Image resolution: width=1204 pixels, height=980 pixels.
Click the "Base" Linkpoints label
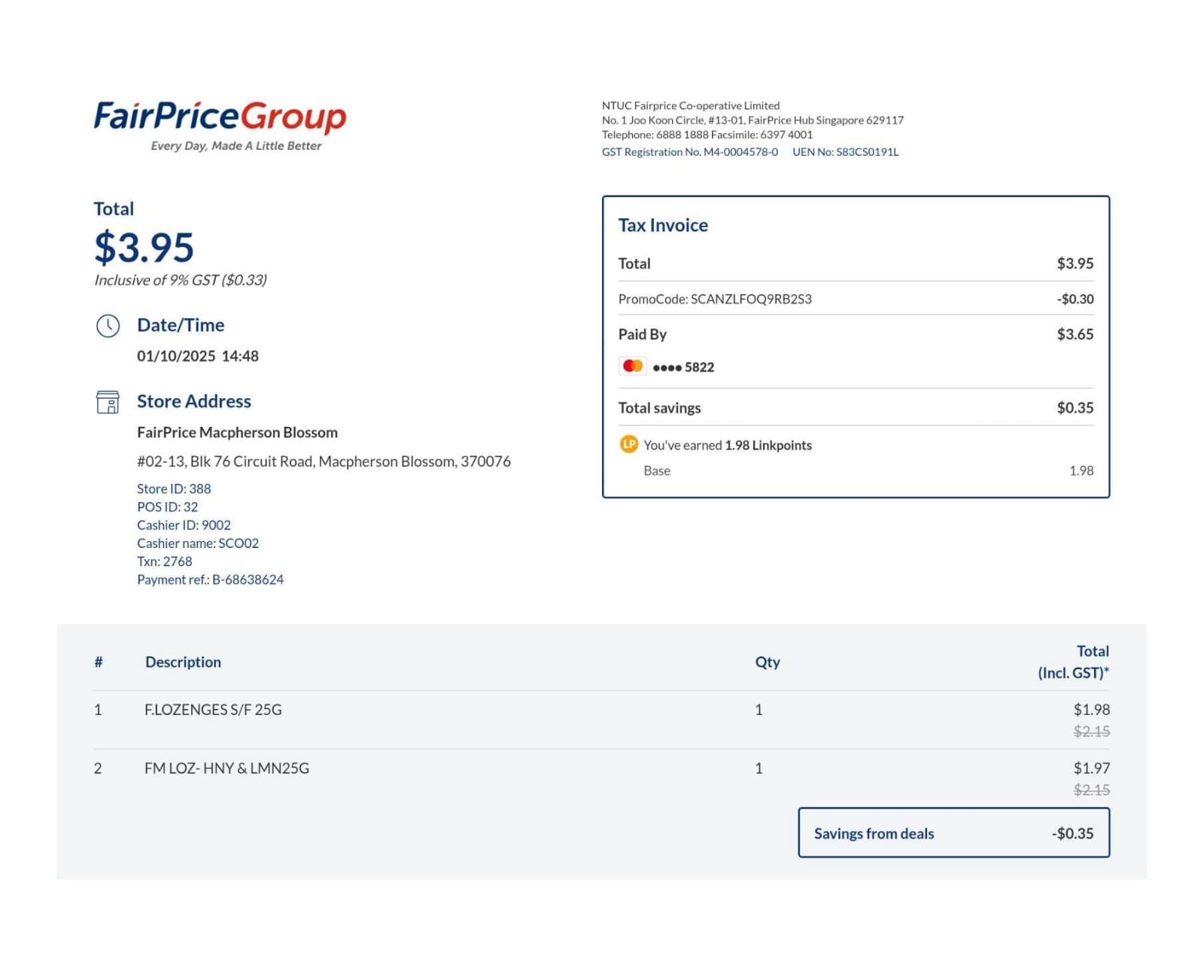(x=657, y=470)
